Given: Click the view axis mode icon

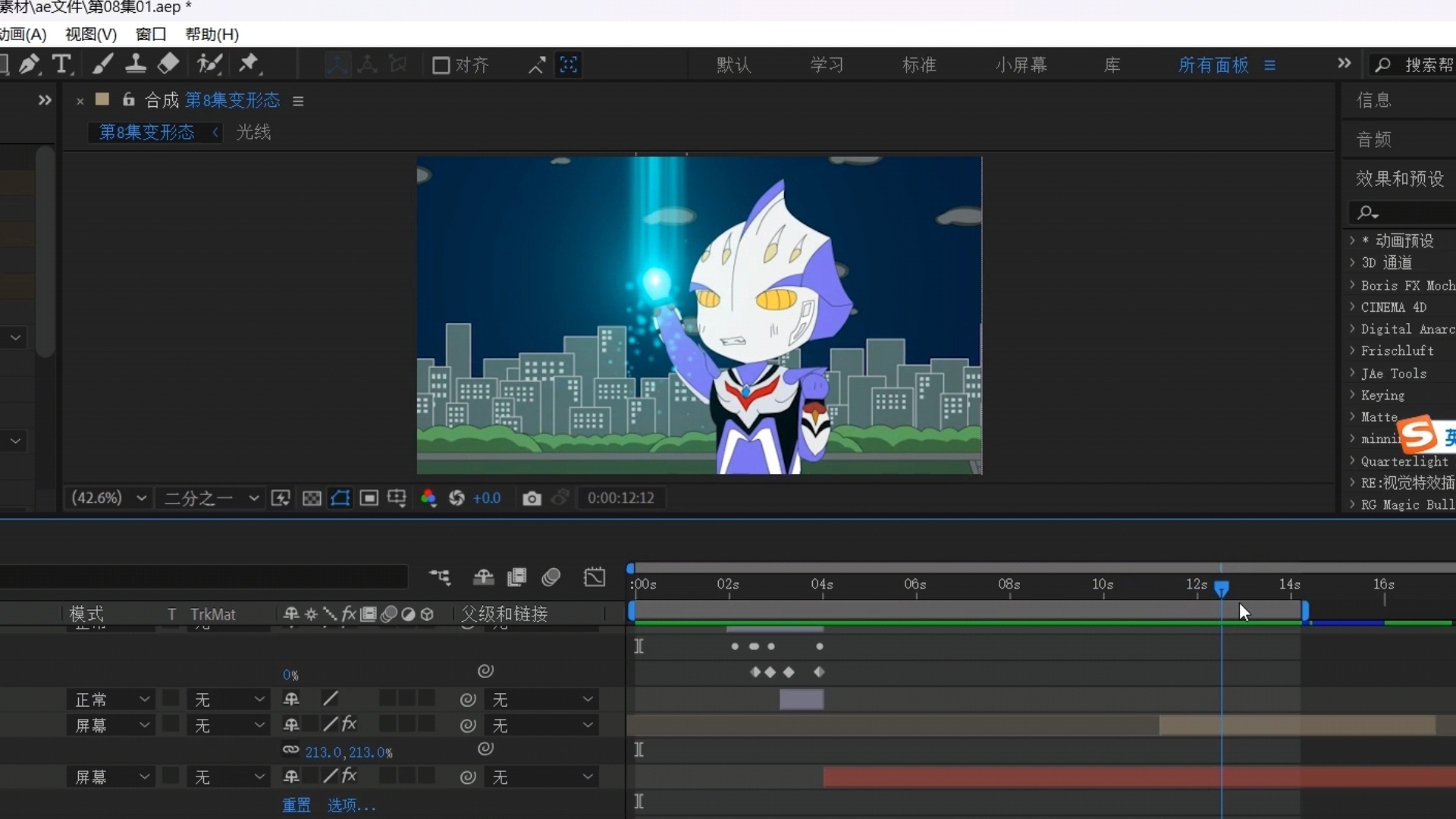Looking at the screenshot, I should (x=398, y=64).
